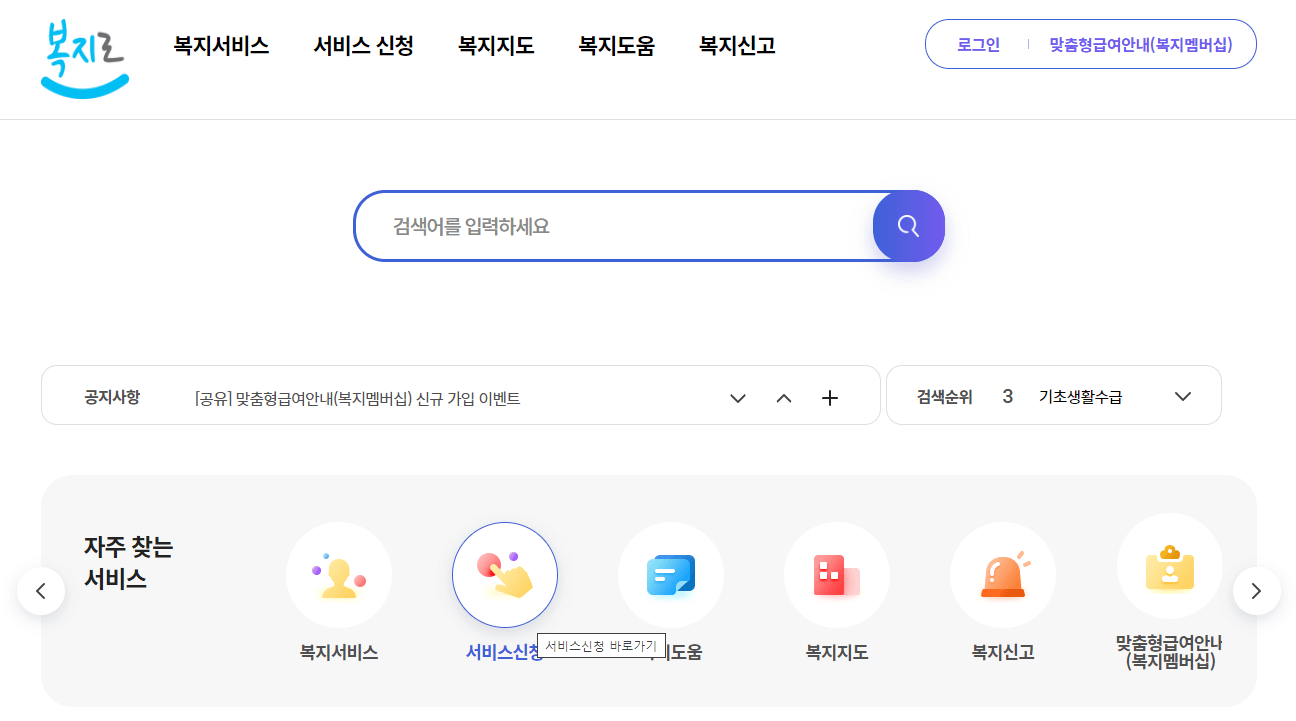Click 맞춤형급여안내(복지멤버십) header link

[x=1141, y=45]
